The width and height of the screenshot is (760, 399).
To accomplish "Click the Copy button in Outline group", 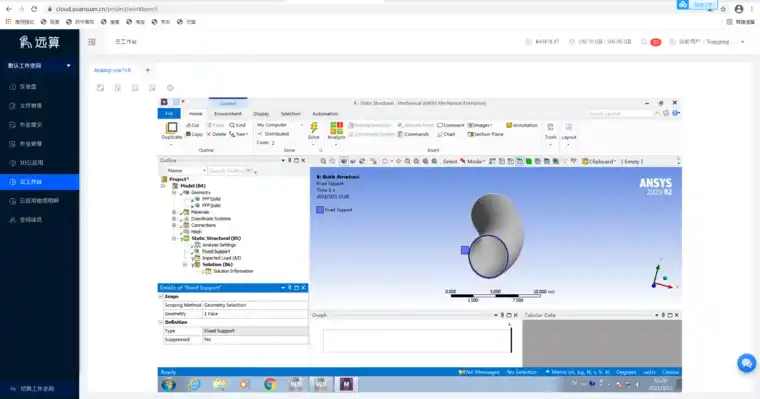I will click(194, 134).
